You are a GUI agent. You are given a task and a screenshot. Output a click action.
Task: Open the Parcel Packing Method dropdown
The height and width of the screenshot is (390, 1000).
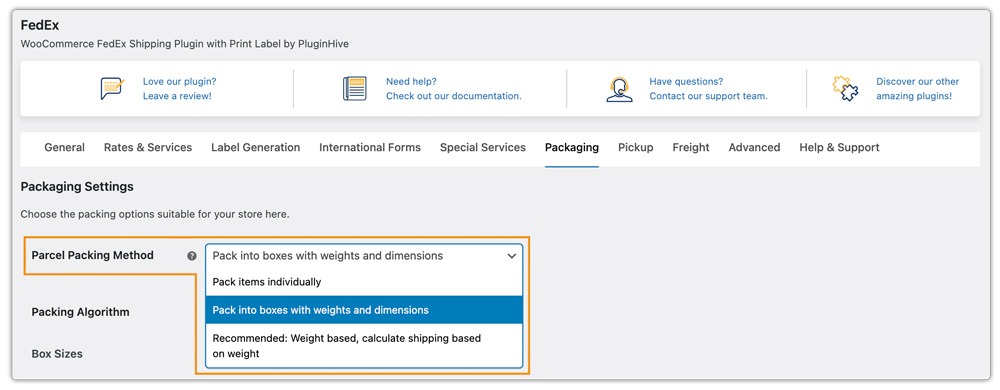click(364, 256)
